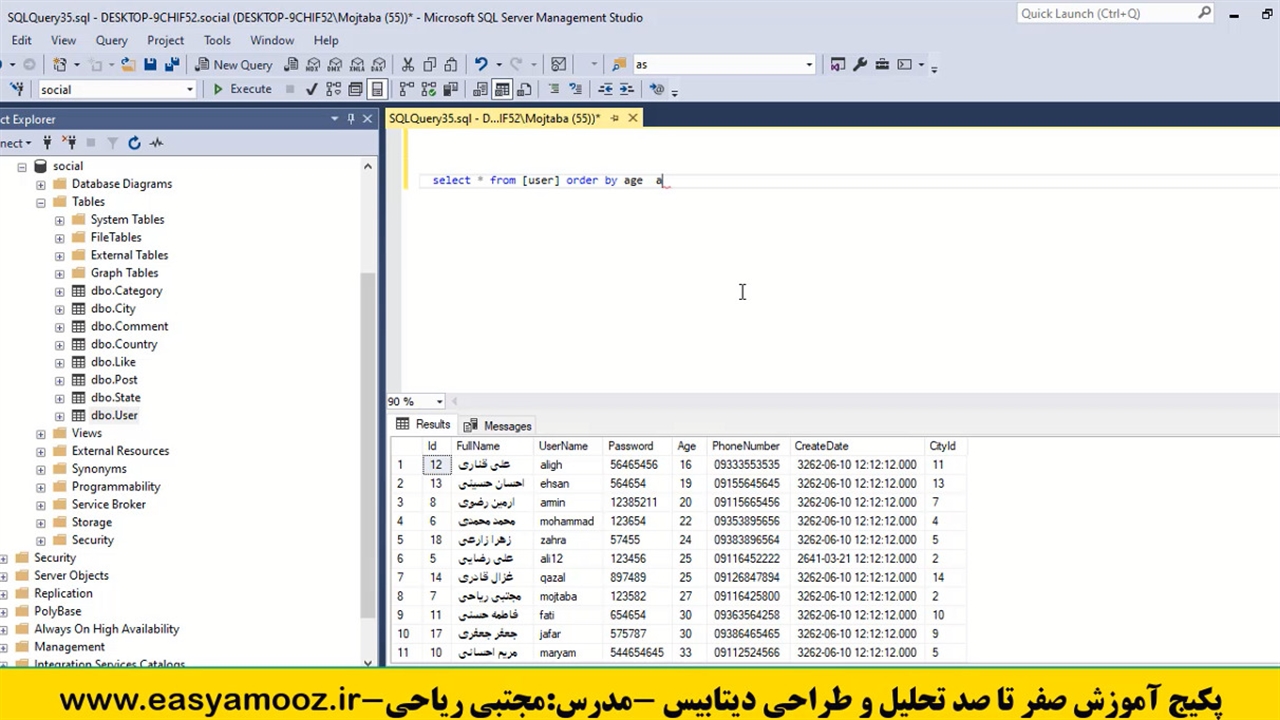
Task: Collapse the Tables folder in tree
Action: [x=41, y=202]
